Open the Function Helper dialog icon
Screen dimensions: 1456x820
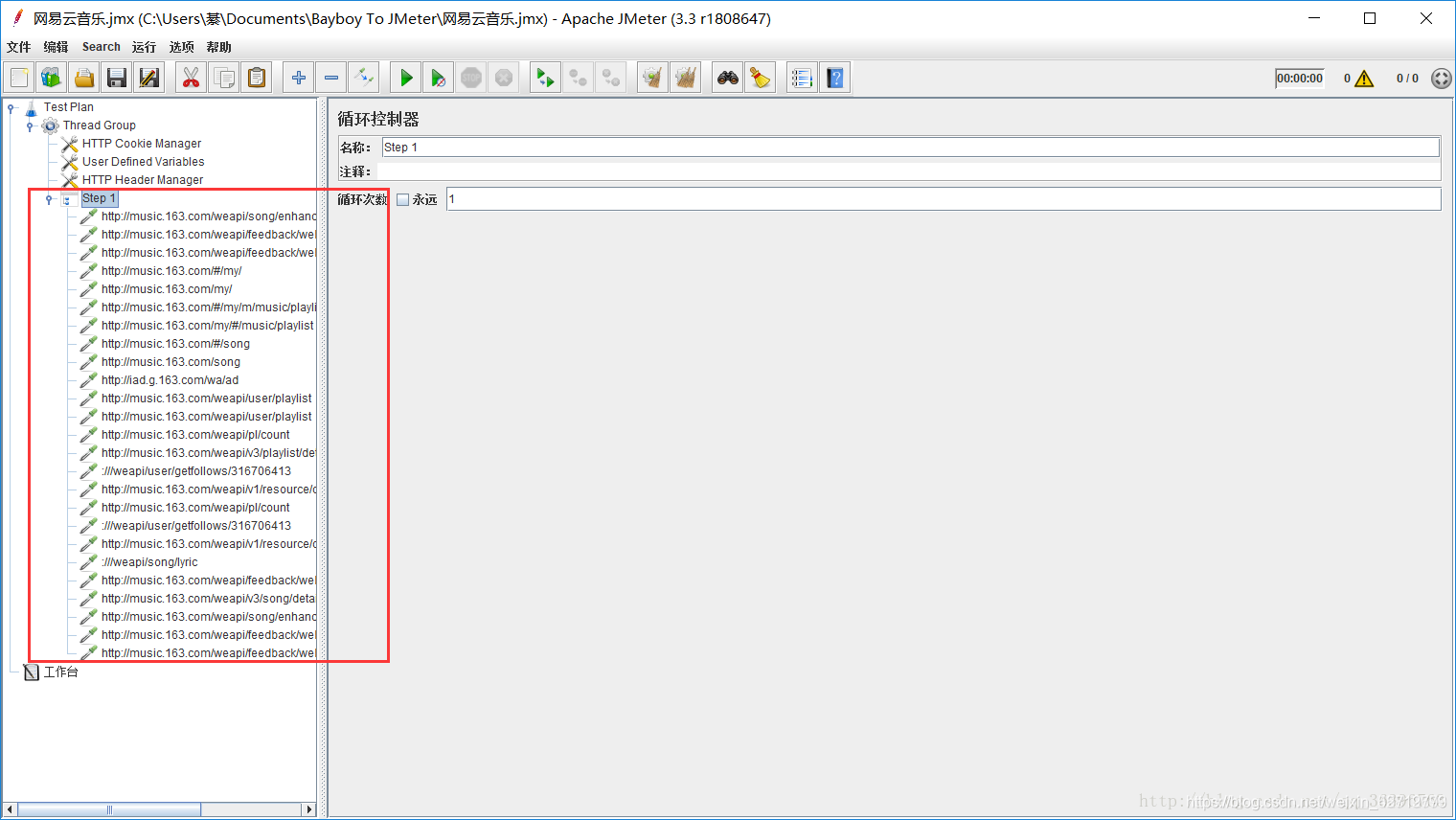pyautogui.click(x=803, y=78)
